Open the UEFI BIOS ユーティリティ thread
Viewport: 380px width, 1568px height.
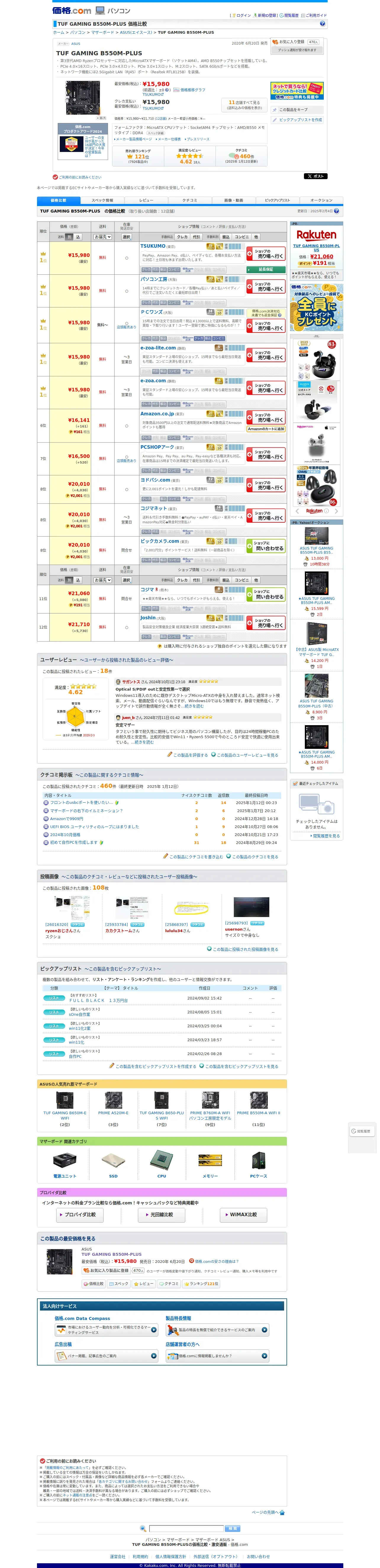94,827
